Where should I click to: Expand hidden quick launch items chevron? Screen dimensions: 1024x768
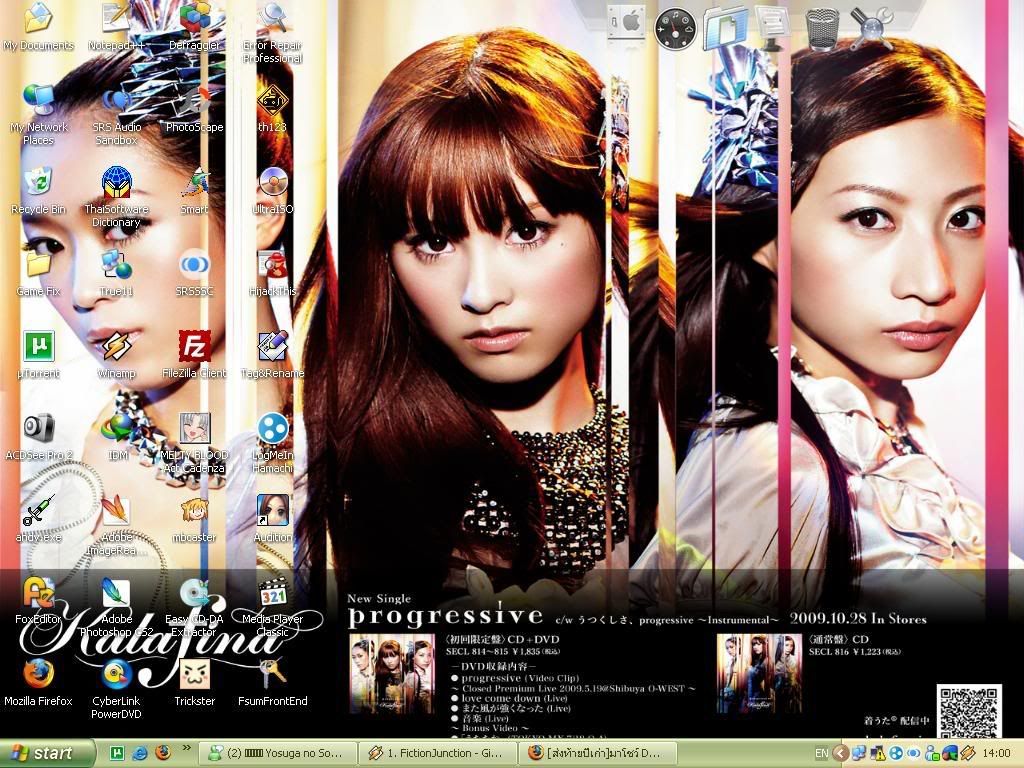pyautogui.click(x=186, y=748)
